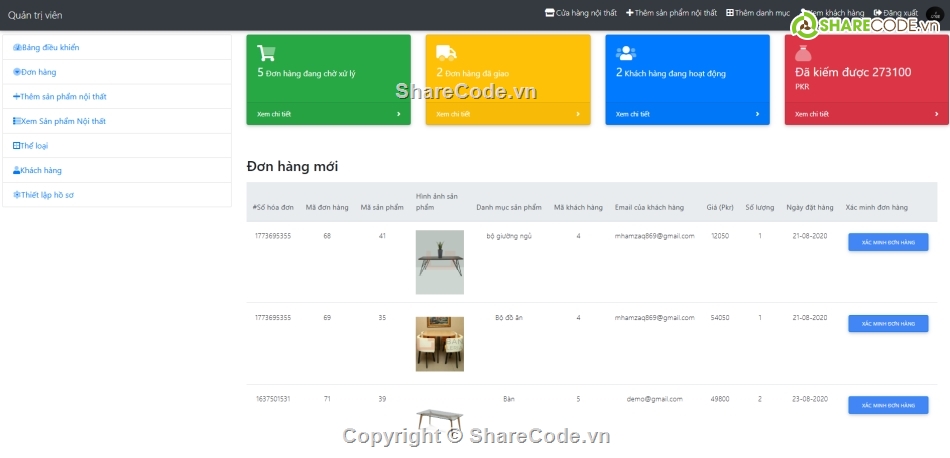Expand details arrow on delivered orders yellow card
Screen dimensions: 950x458
577,114
